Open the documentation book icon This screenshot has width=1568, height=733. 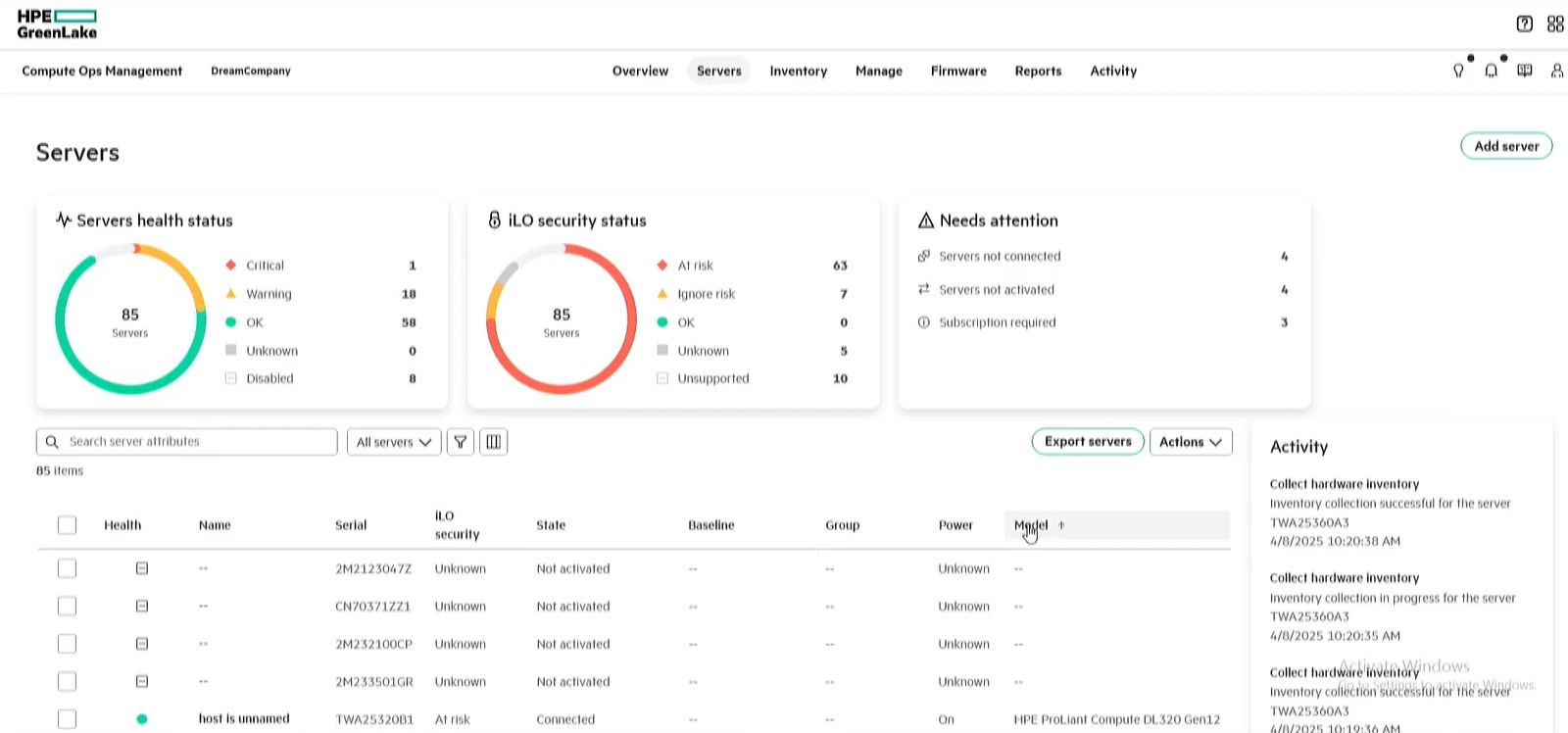pyautogui.click(x=1524, y=71)
